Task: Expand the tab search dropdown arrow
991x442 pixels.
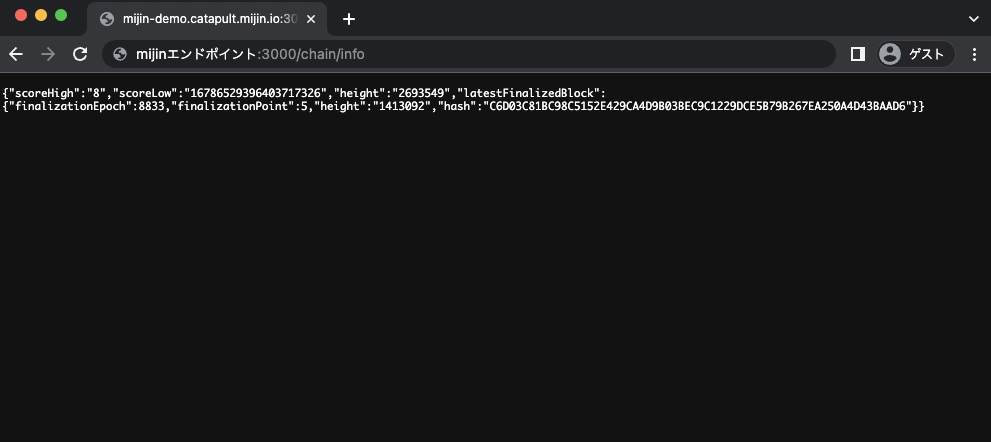Action: tap(974, 19)
